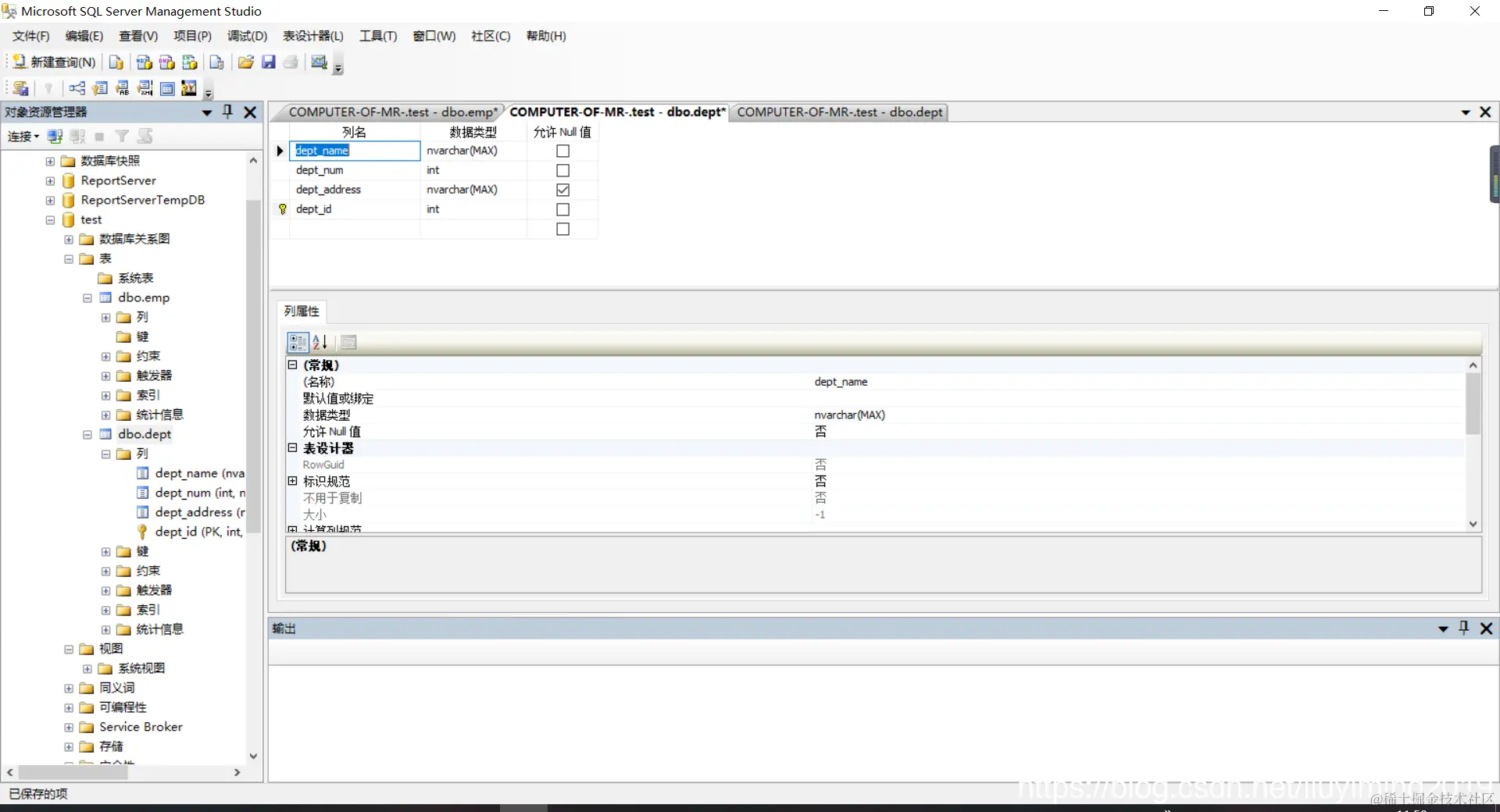This screenshot has width=1500, height=812.
Task: Click the dept_name column name field
Action: tap(355, 151)
